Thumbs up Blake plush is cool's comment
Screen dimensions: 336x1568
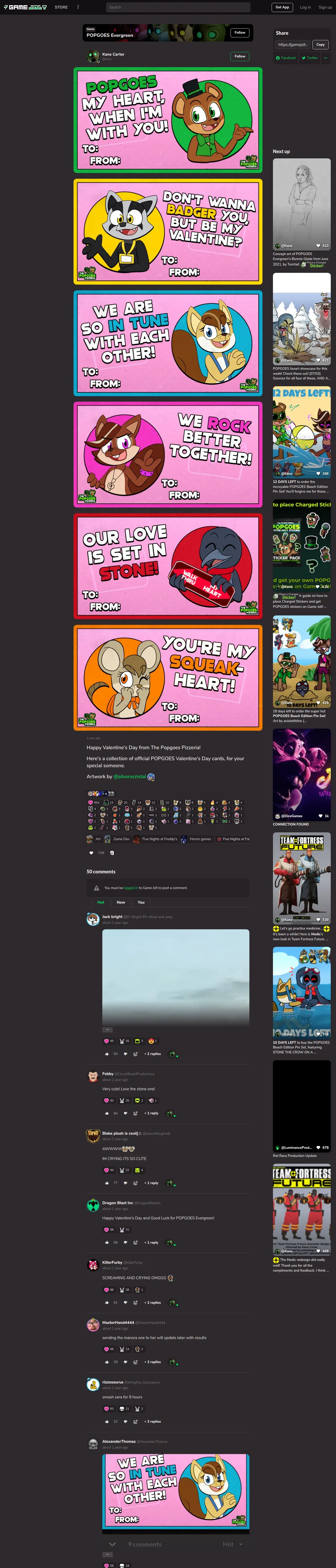pyautogui.click(x=107, y=1183)
